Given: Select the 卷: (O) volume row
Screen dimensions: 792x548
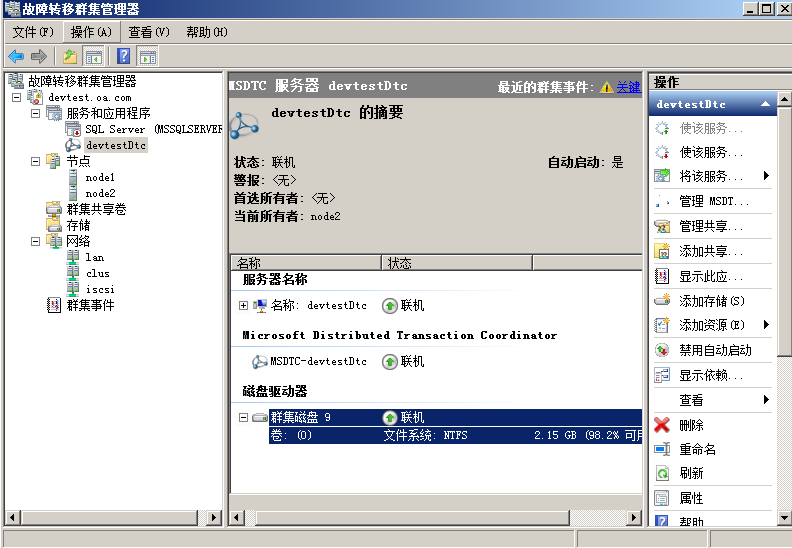Looking at the screenshot, I should [455, 435].
